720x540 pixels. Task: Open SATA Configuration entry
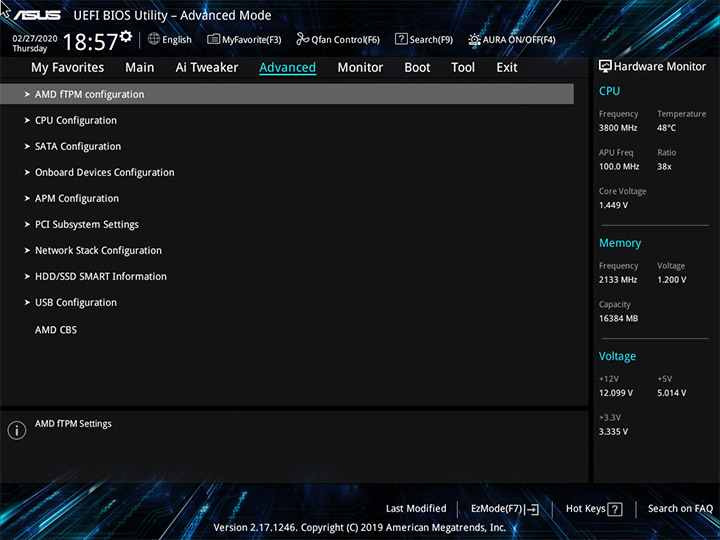point(78,146)
